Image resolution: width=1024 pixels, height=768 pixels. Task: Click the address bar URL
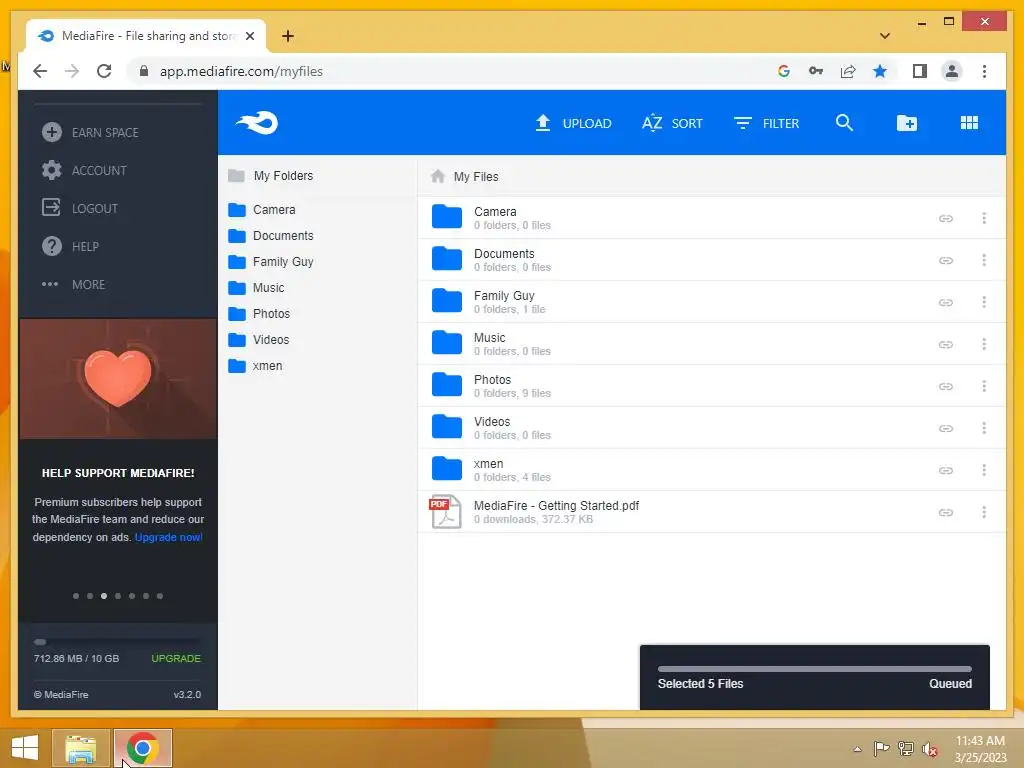click(x=241, y=71)
